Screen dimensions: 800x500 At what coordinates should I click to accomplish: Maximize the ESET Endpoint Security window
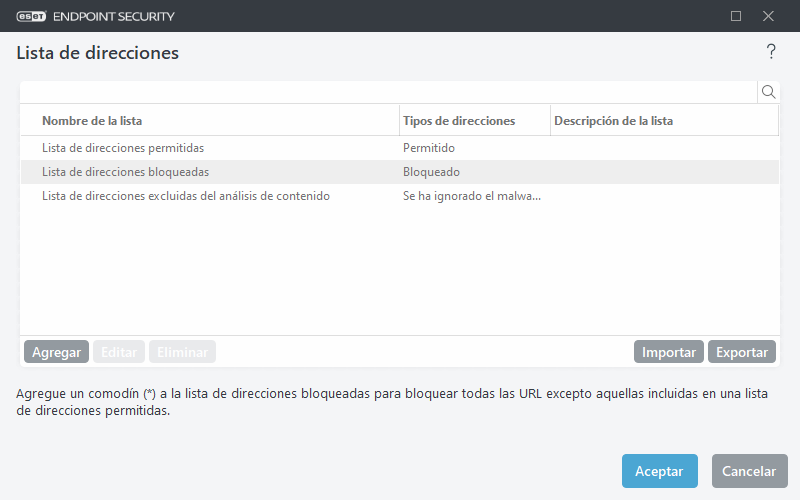(736, 16)
